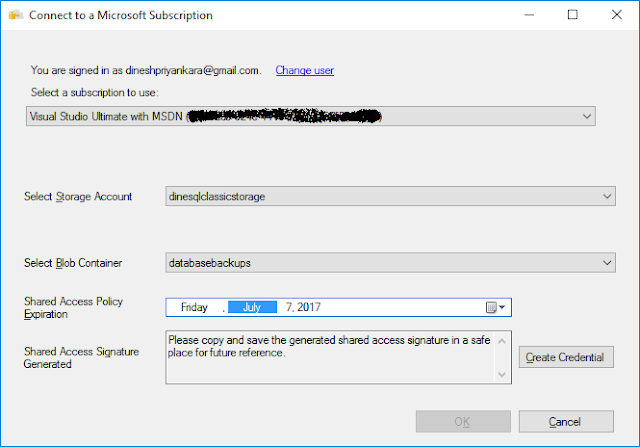Maximize the dialog window
640x447 pixels.
572,16
